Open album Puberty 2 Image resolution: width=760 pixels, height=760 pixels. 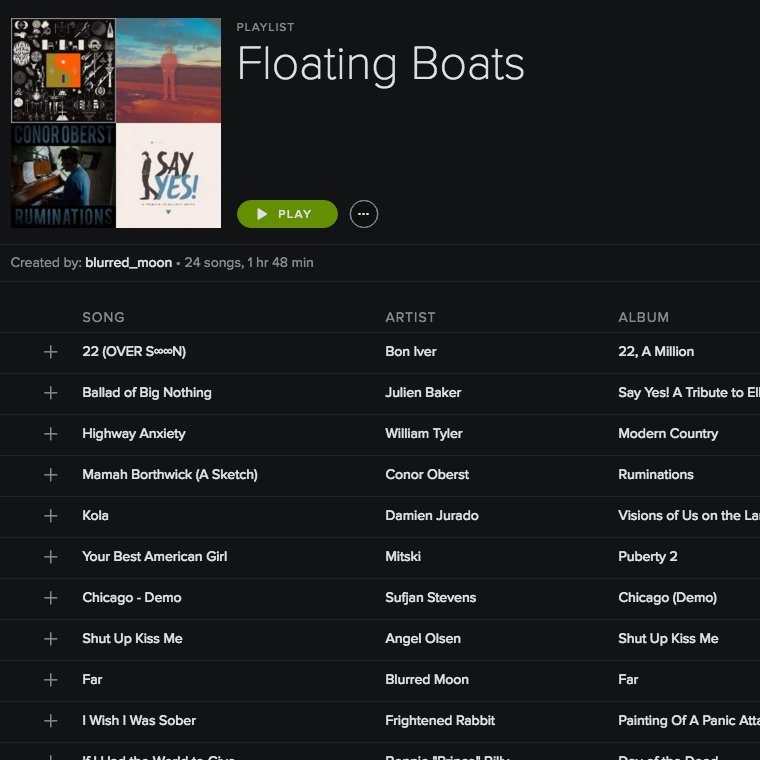pos(648,556)
